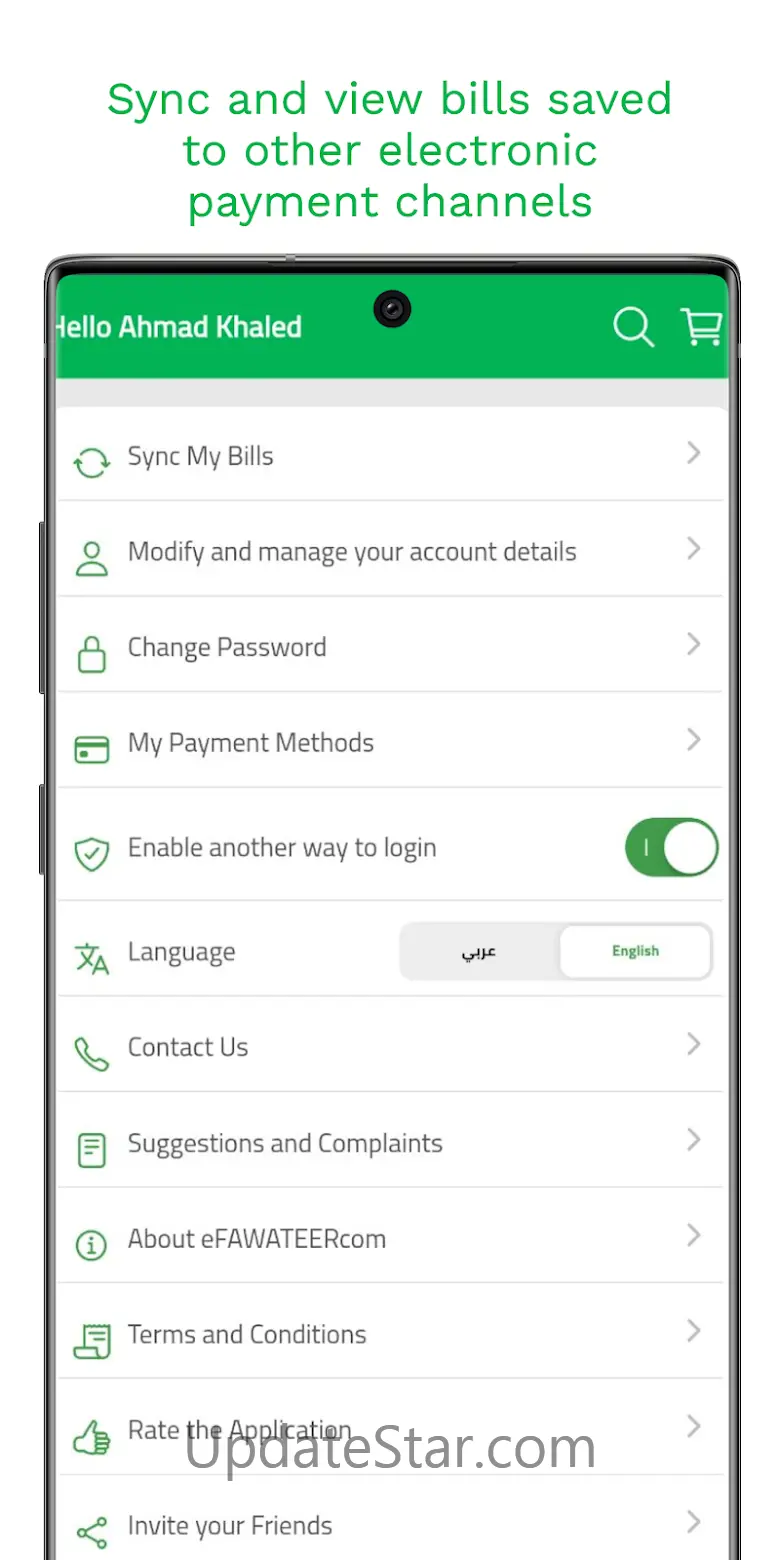Expand the Sync My Bills chevron
Image resolution: width=780 pixels, height=1560 pixels.
coord(693,453)
